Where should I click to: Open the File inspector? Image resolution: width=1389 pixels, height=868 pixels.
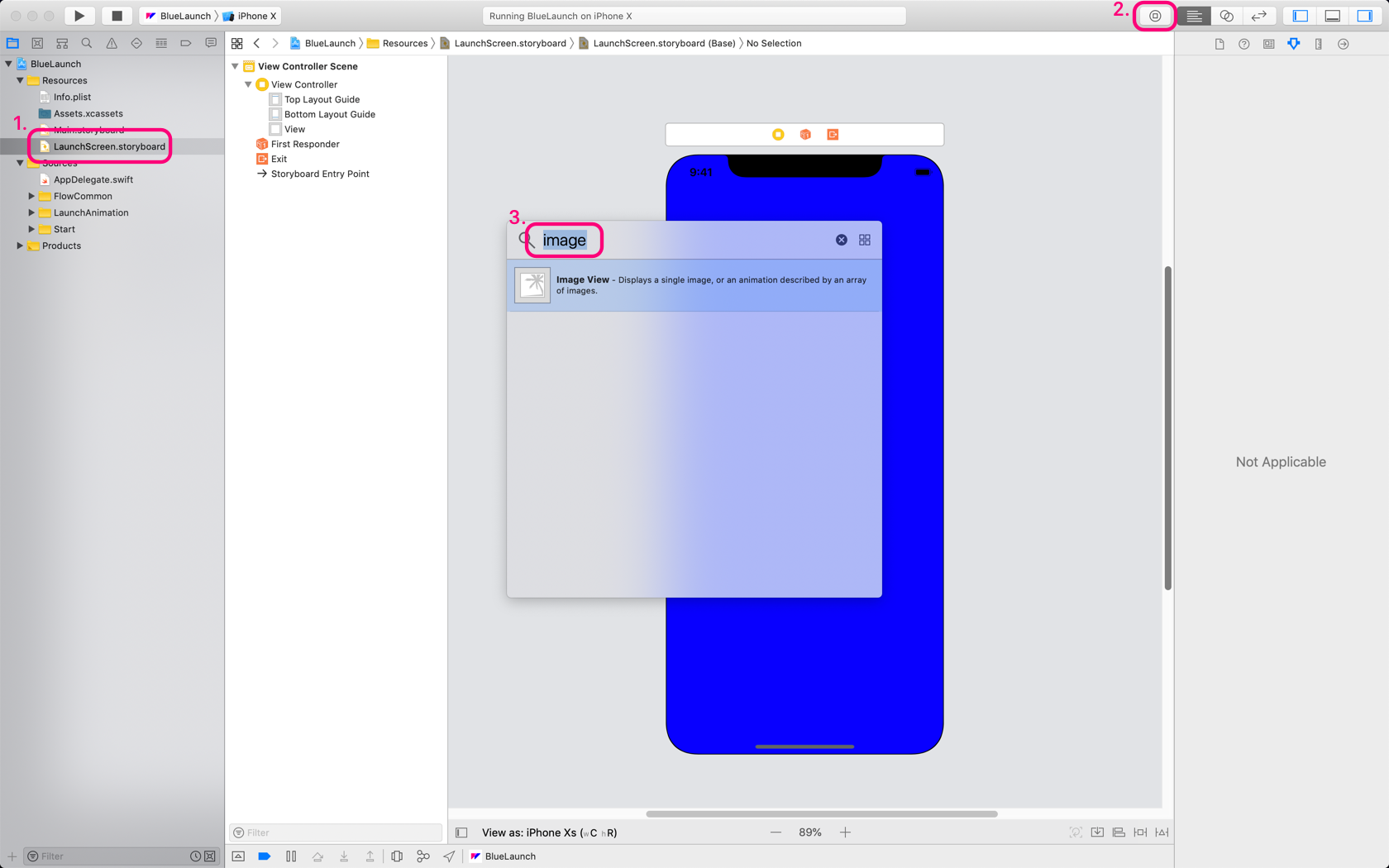point(1220,44)
